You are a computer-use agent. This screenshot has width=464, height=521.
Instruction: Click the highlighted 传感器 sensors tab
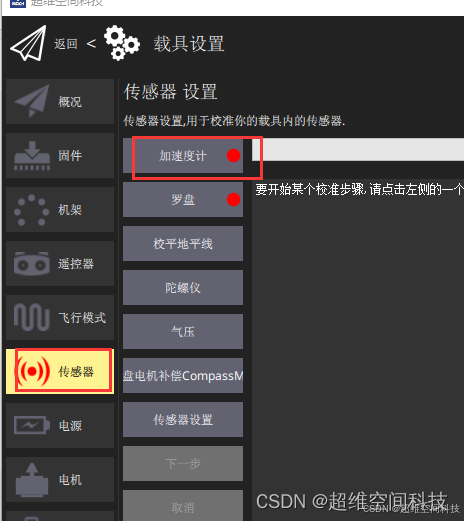(60, 371)
